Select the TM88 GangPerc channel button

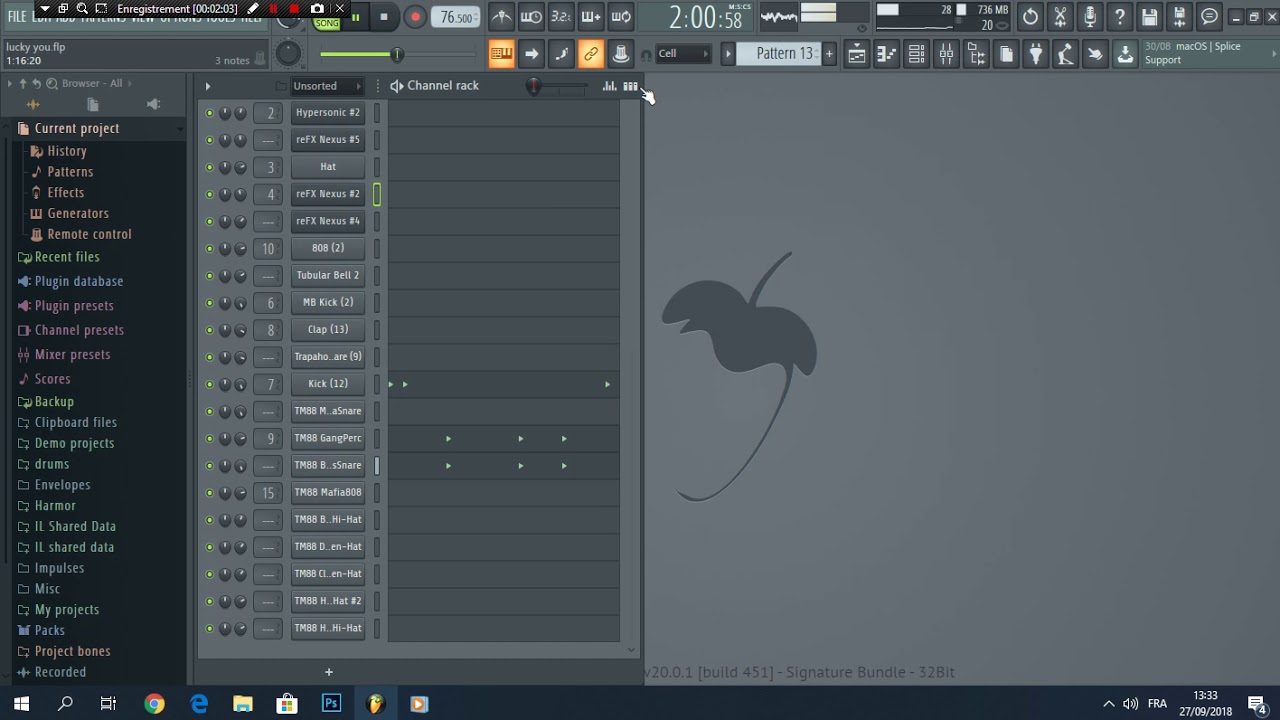click(x=328, y=438)
